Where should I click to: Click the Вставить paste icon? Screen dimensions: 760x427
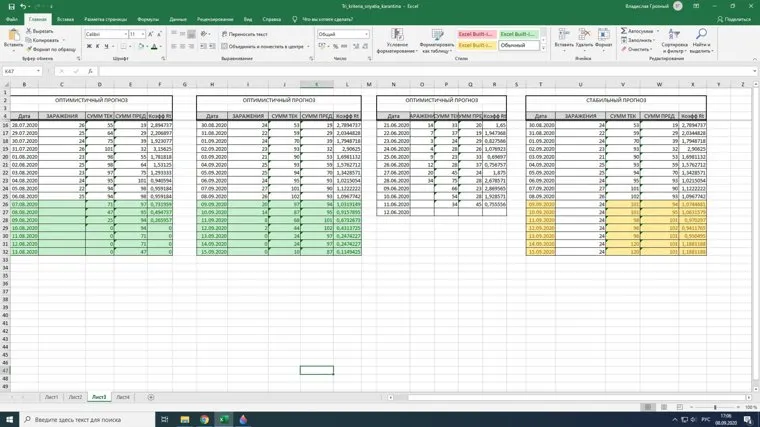pos(13,38)
